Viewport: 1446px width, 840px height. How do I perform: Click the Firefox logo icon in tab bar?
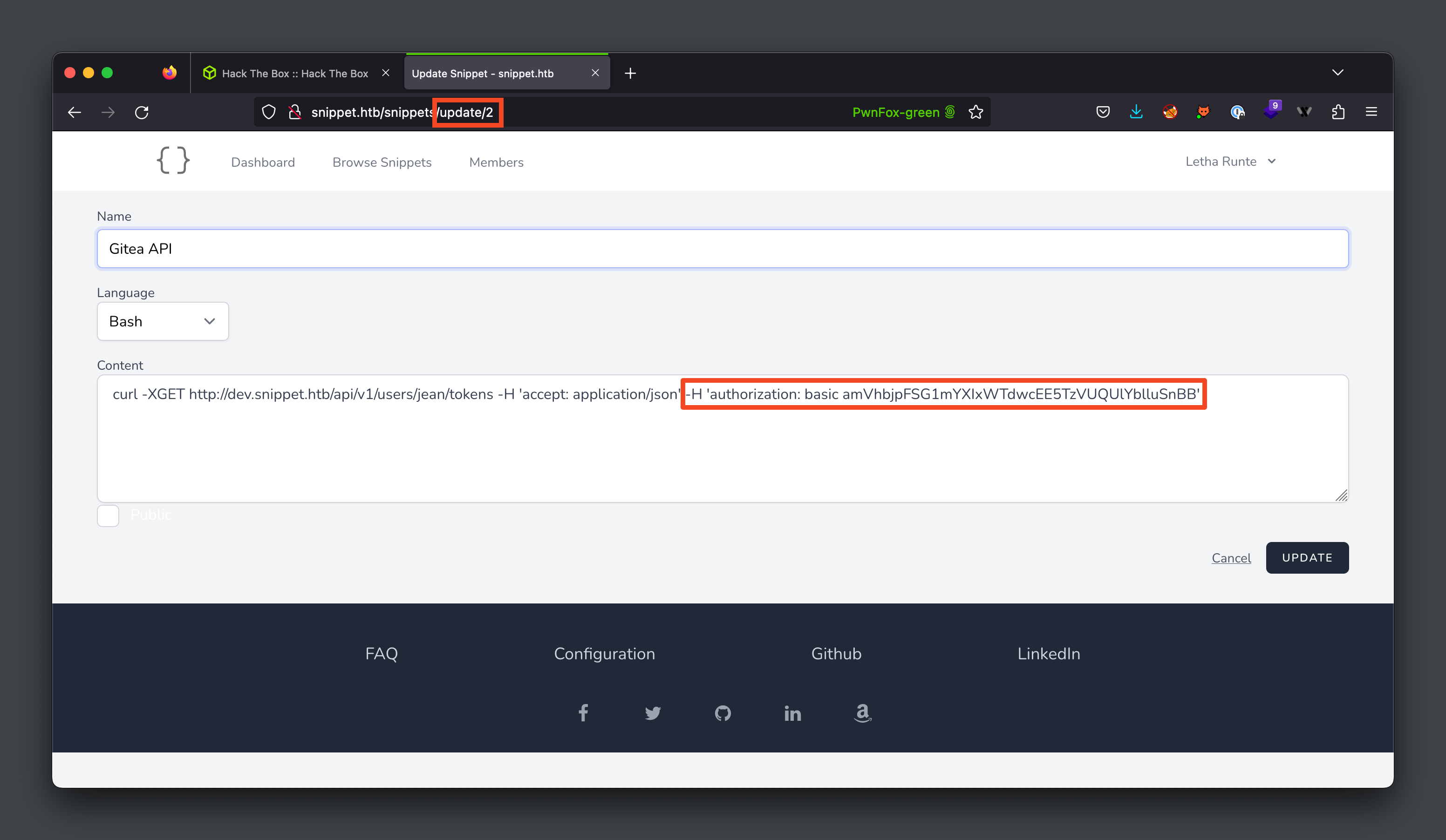click(x=169, y=73)
